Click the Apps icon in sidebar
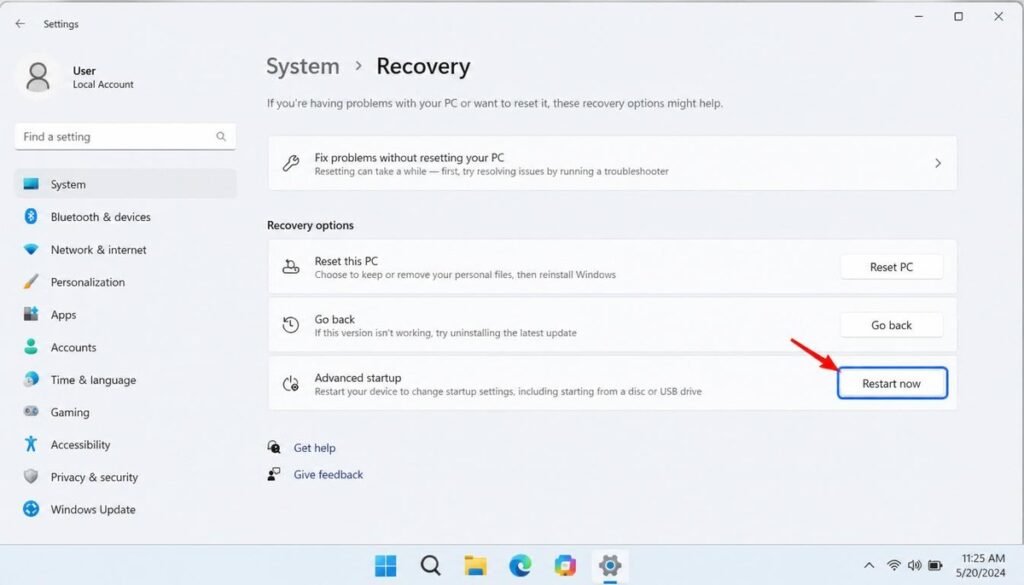The height and width of the screenshot is (585, 1024). pyautogui.click(x=31, y=314)
